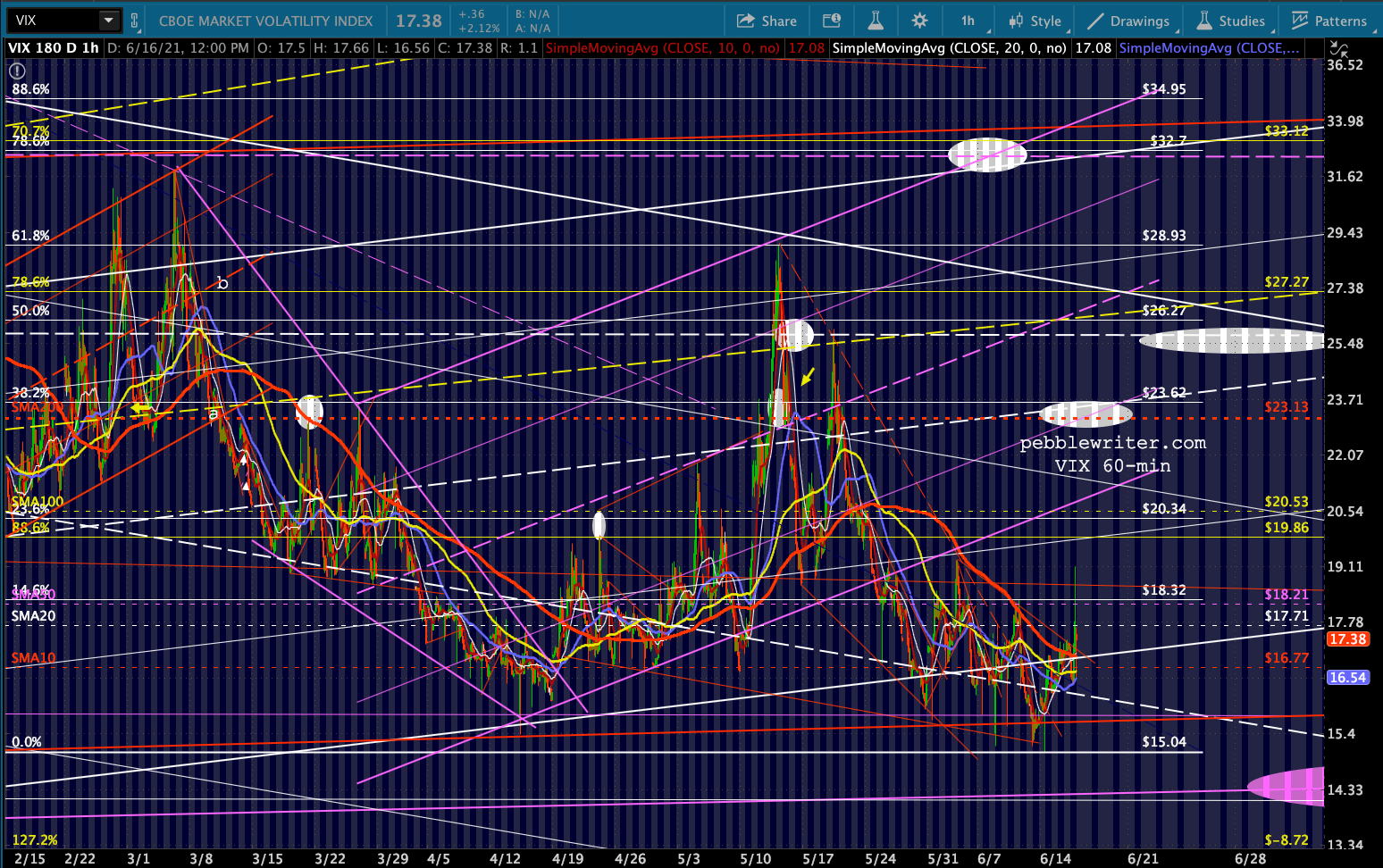Click the flask icon beside Share

876,21
